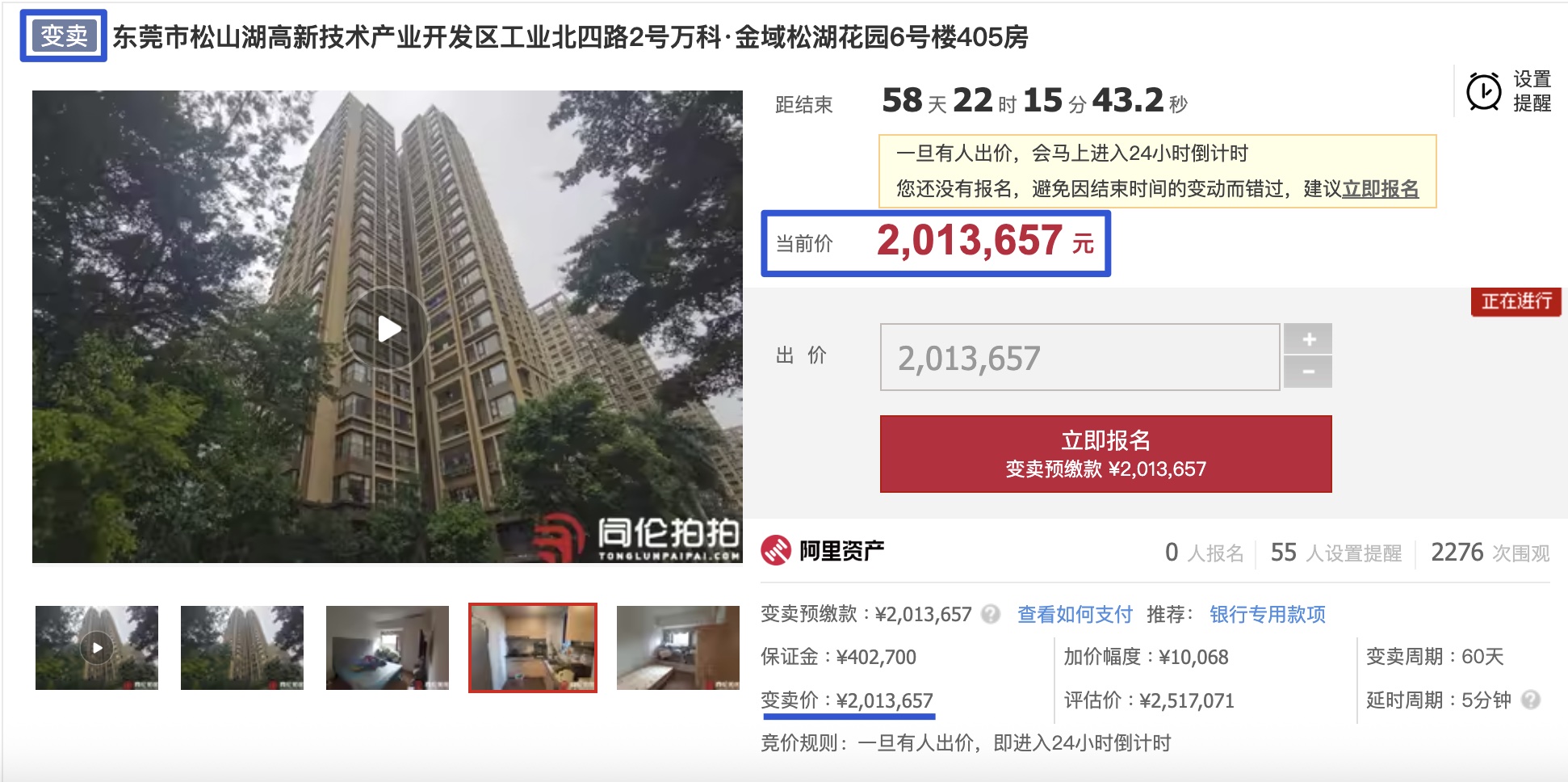Click the 阿里资产 logo icon
Screen dimensions: 1568x782
[776, 551]
